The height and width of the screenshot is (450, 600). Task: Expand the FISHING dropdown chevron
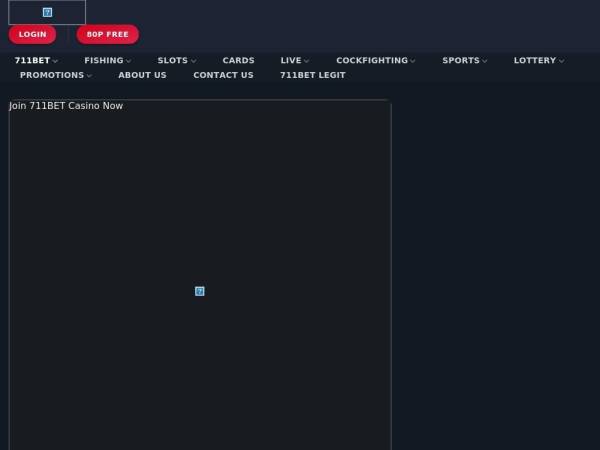pos(129,61)
